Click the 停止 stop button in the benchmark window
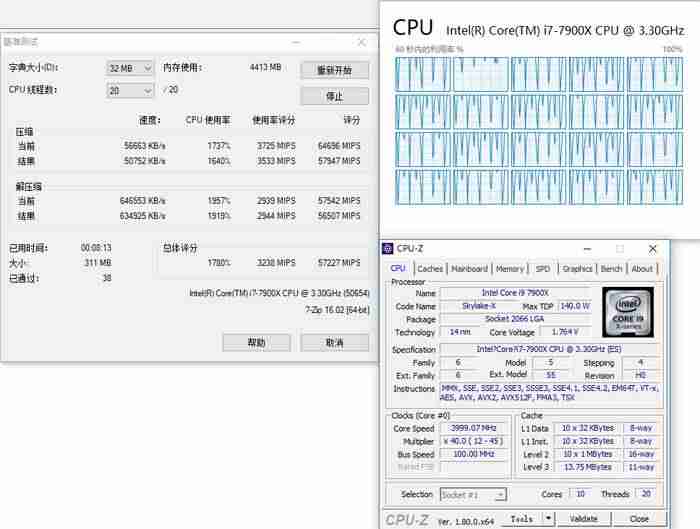Viewport: 700px width, 529px height. 335,96
